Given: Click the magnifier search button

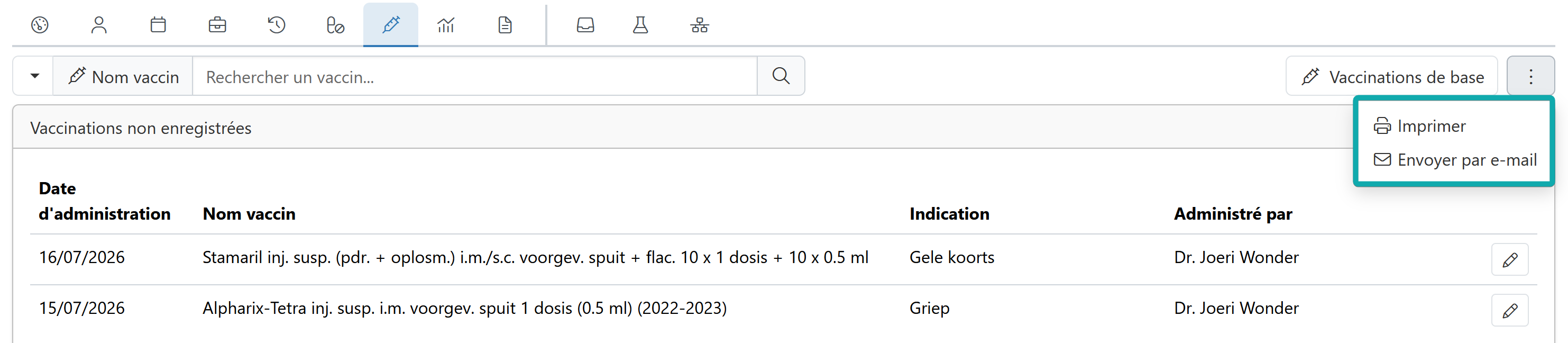Looking at the screenshot, I should point(781,76).
